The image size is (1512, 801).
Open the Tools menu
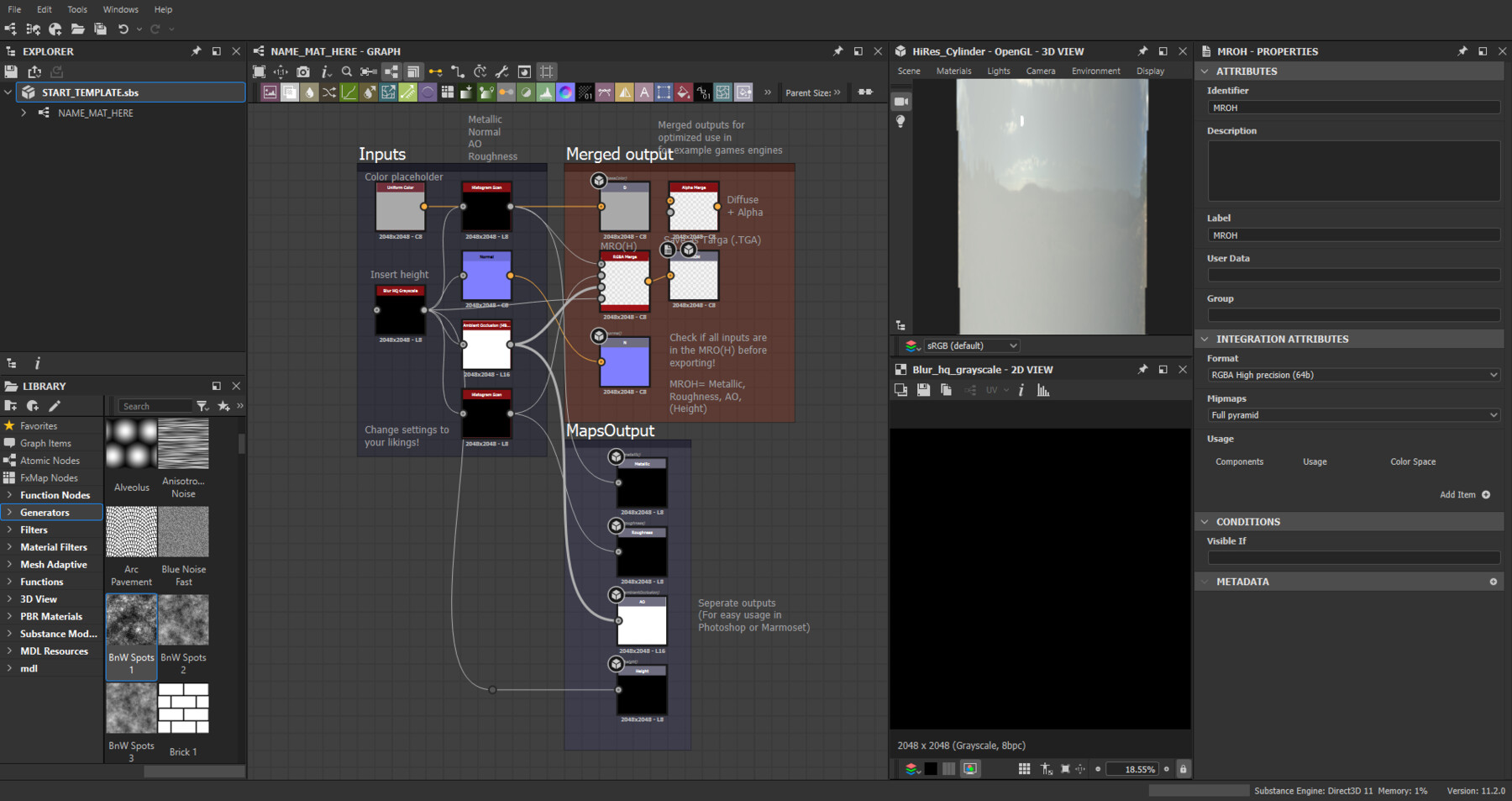pyautogui.click(x=76, y=9)
